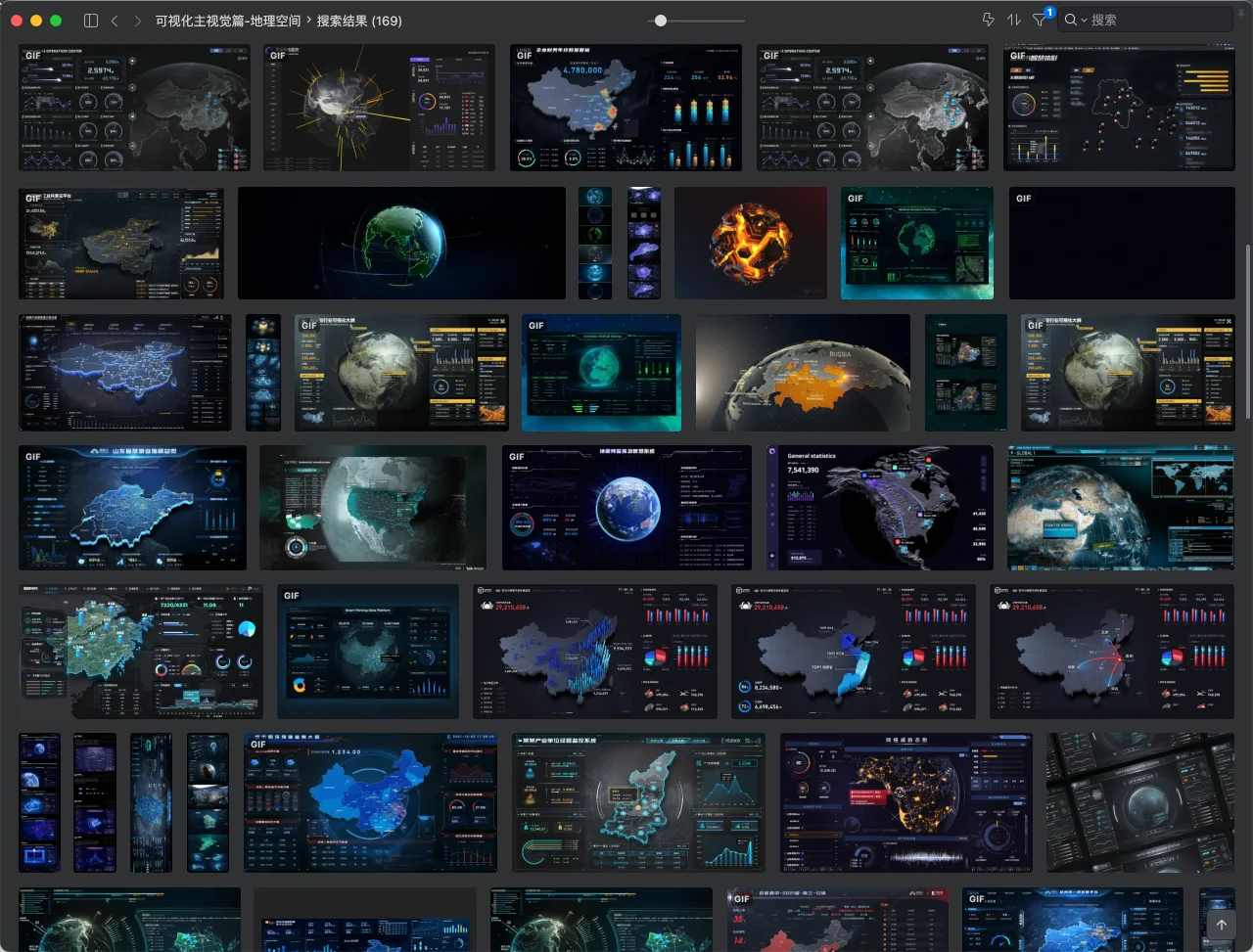Open the sort order icon
The width and height of the screenshot is (1253, 952).
click(1014, 21)
